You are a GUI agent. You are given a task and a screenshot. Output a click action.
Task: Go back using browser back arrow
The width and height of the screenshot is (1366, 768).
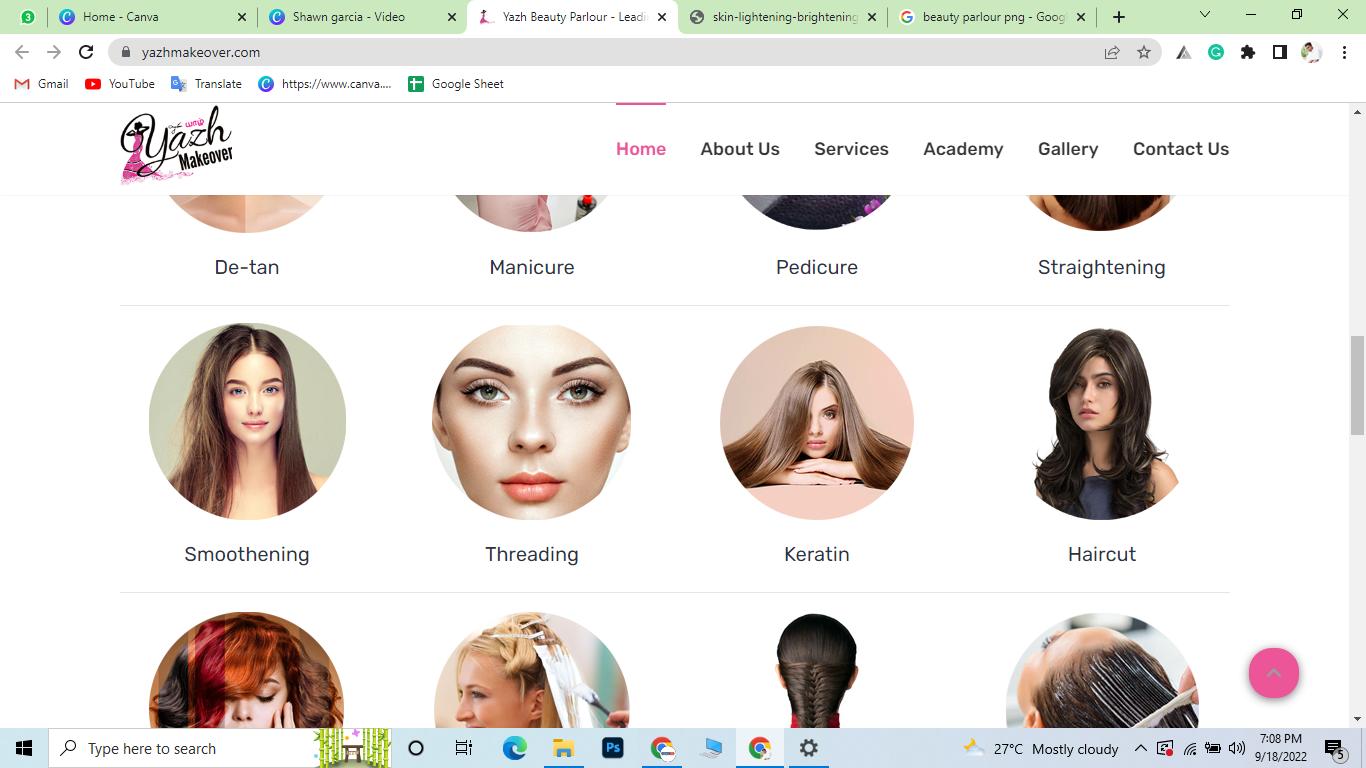[22, 52]
